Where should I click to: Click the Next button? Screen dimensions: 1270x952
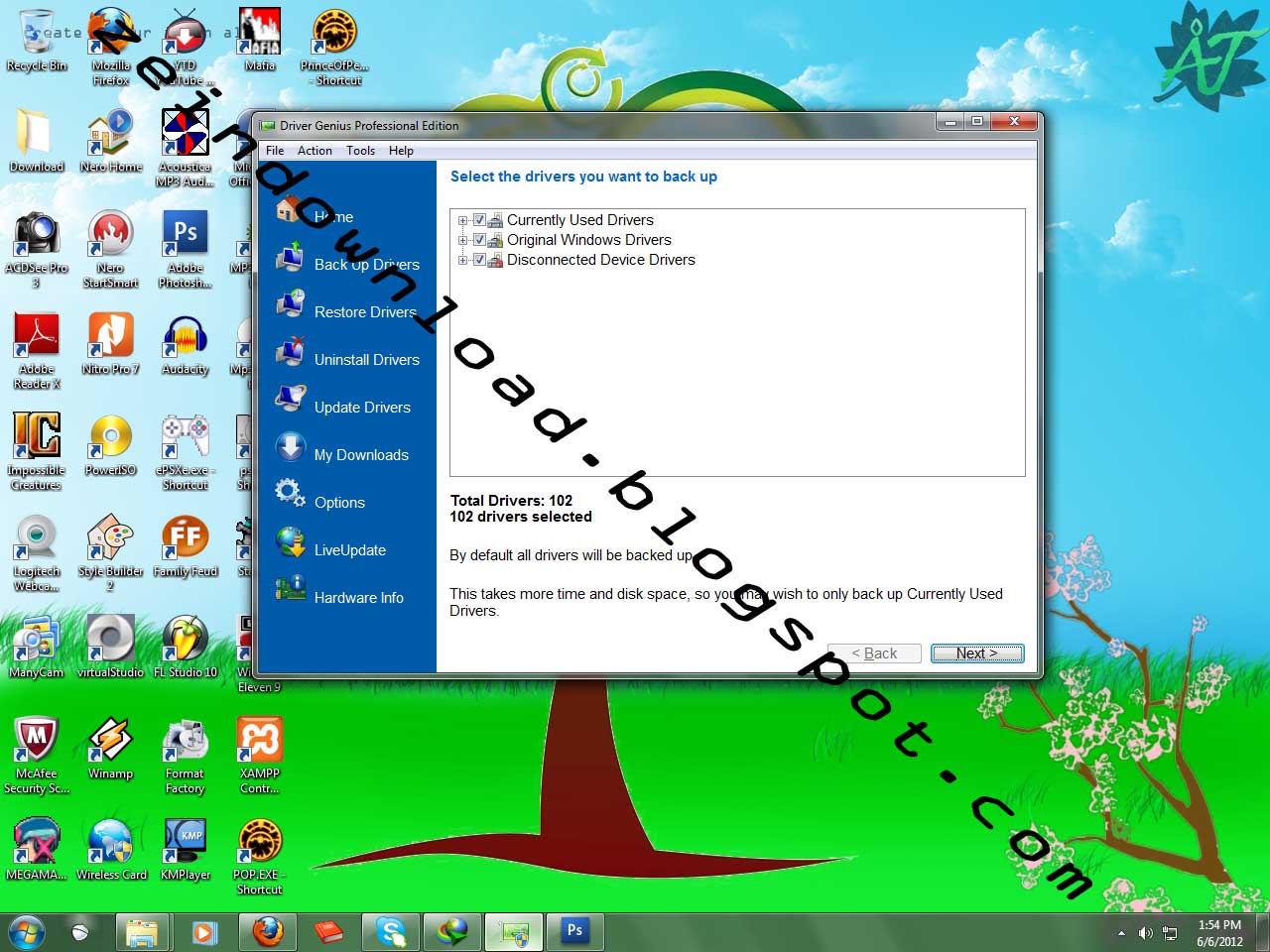[x=977, y=654]
